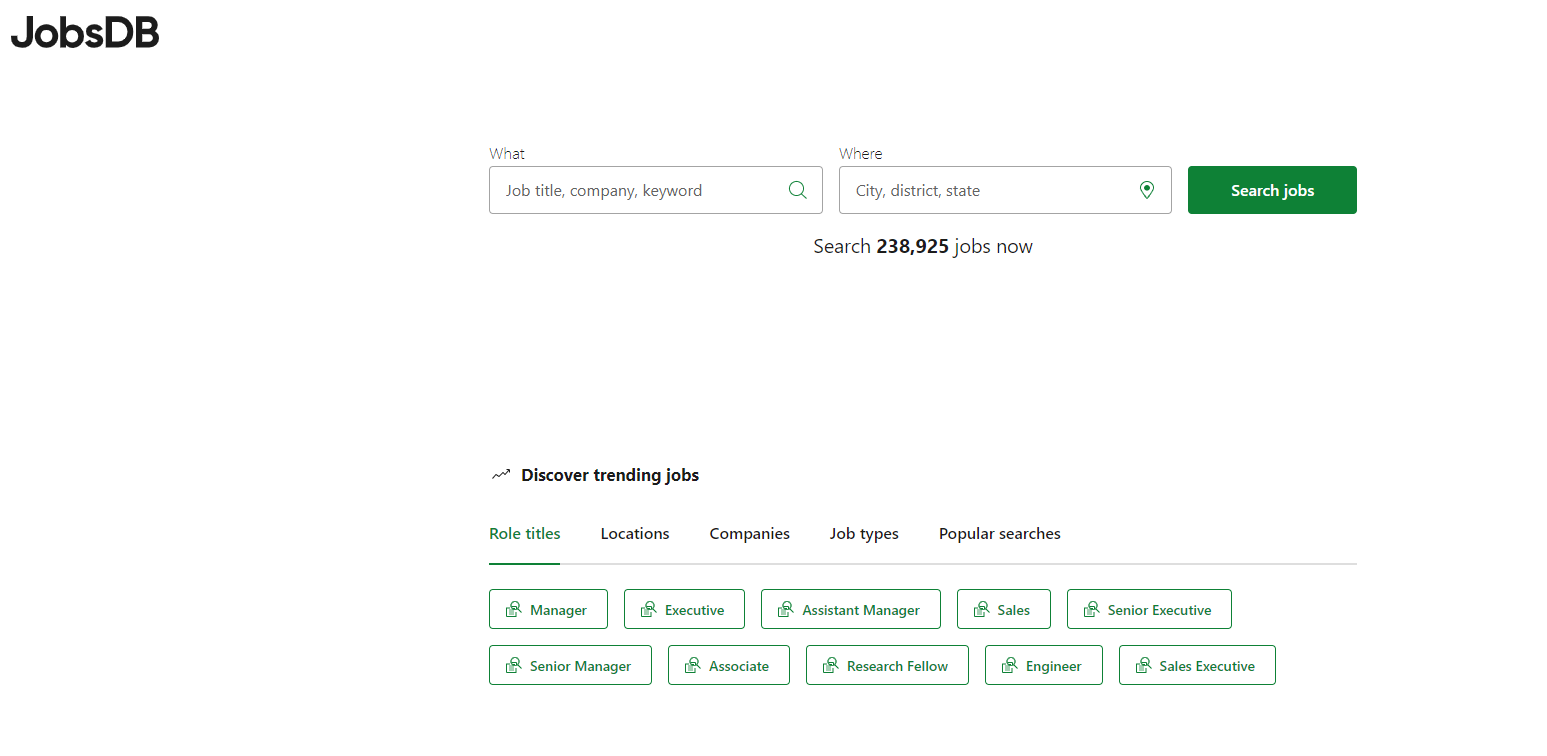Screen dimensions: 1547x756
Task: Click the location pin icon
Action: tap(1147, 190)
